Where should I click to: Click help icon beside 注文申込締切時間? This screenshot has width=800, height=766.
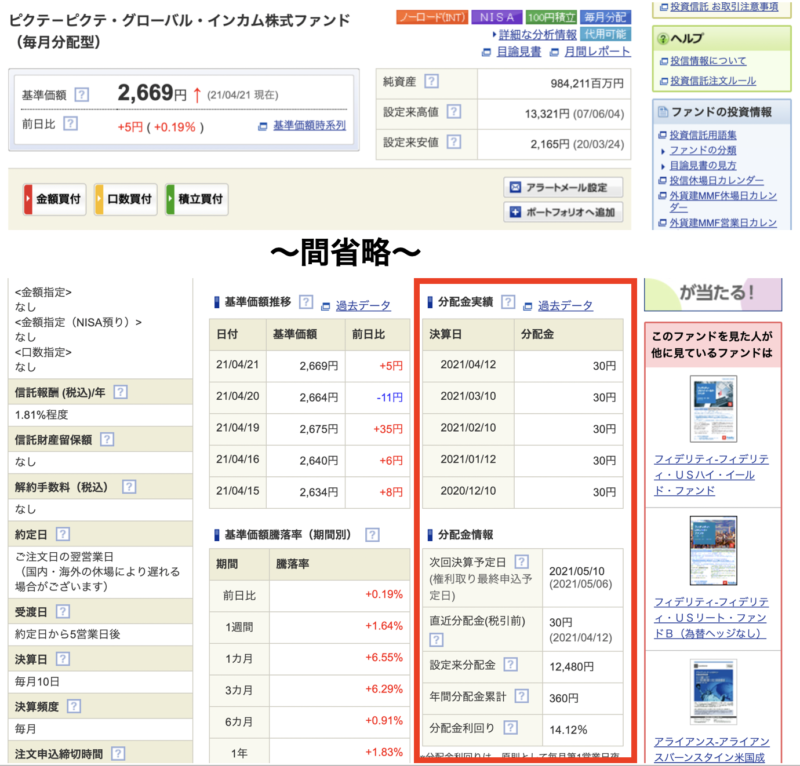click(118, 753)
